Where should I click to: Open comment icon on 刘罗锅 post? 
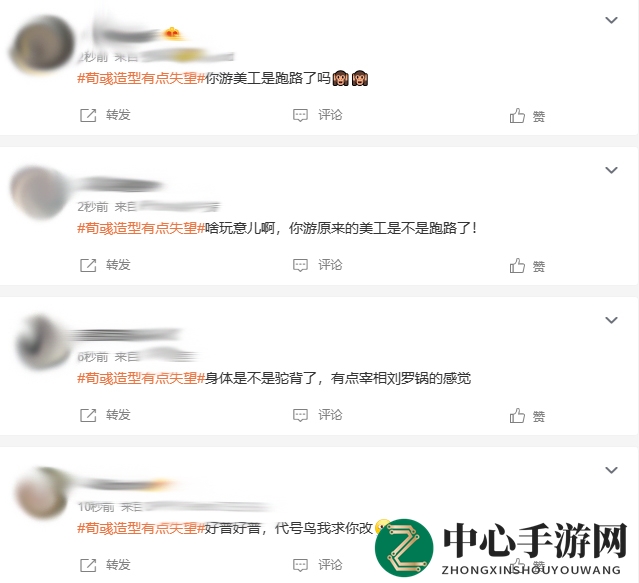click(300, 415)
